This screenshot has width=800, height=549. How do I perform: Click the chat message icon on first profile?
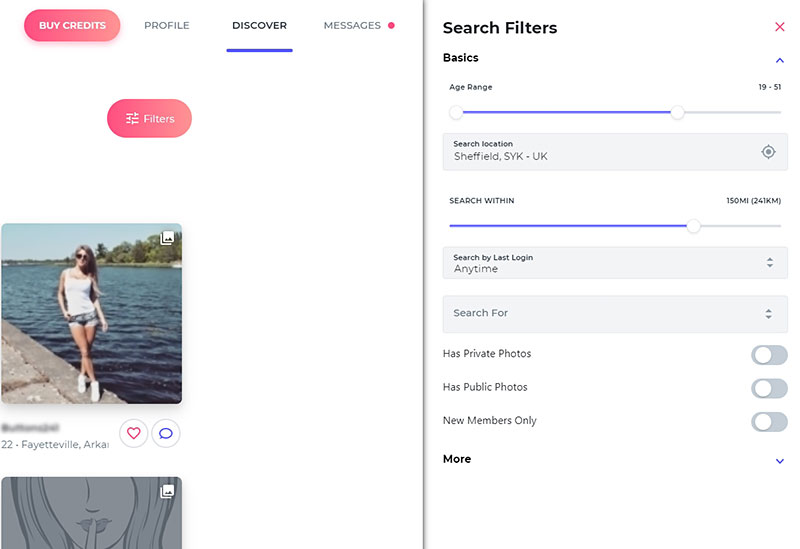click(166, 433)
